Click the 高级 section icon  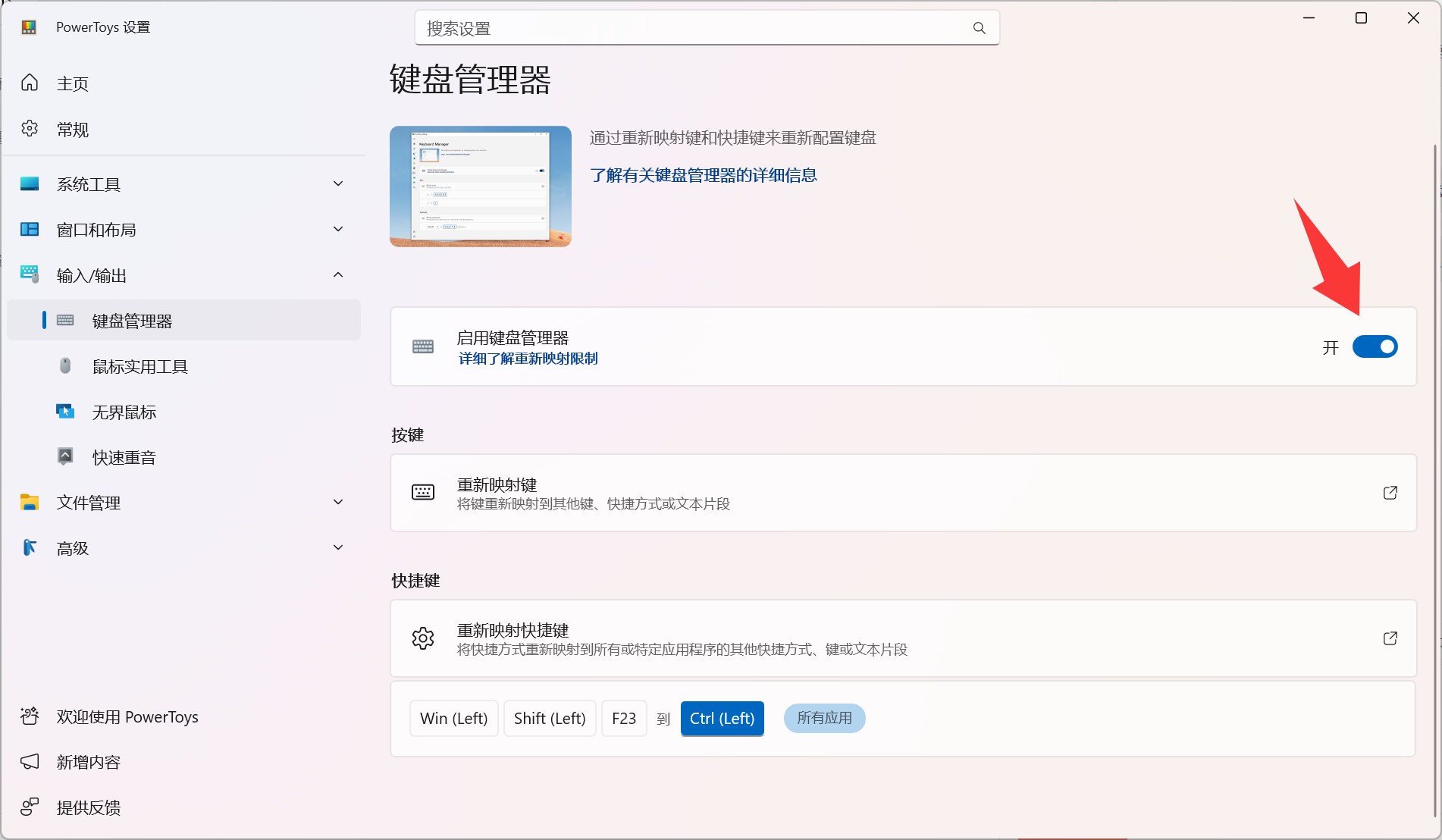point(30,547)
